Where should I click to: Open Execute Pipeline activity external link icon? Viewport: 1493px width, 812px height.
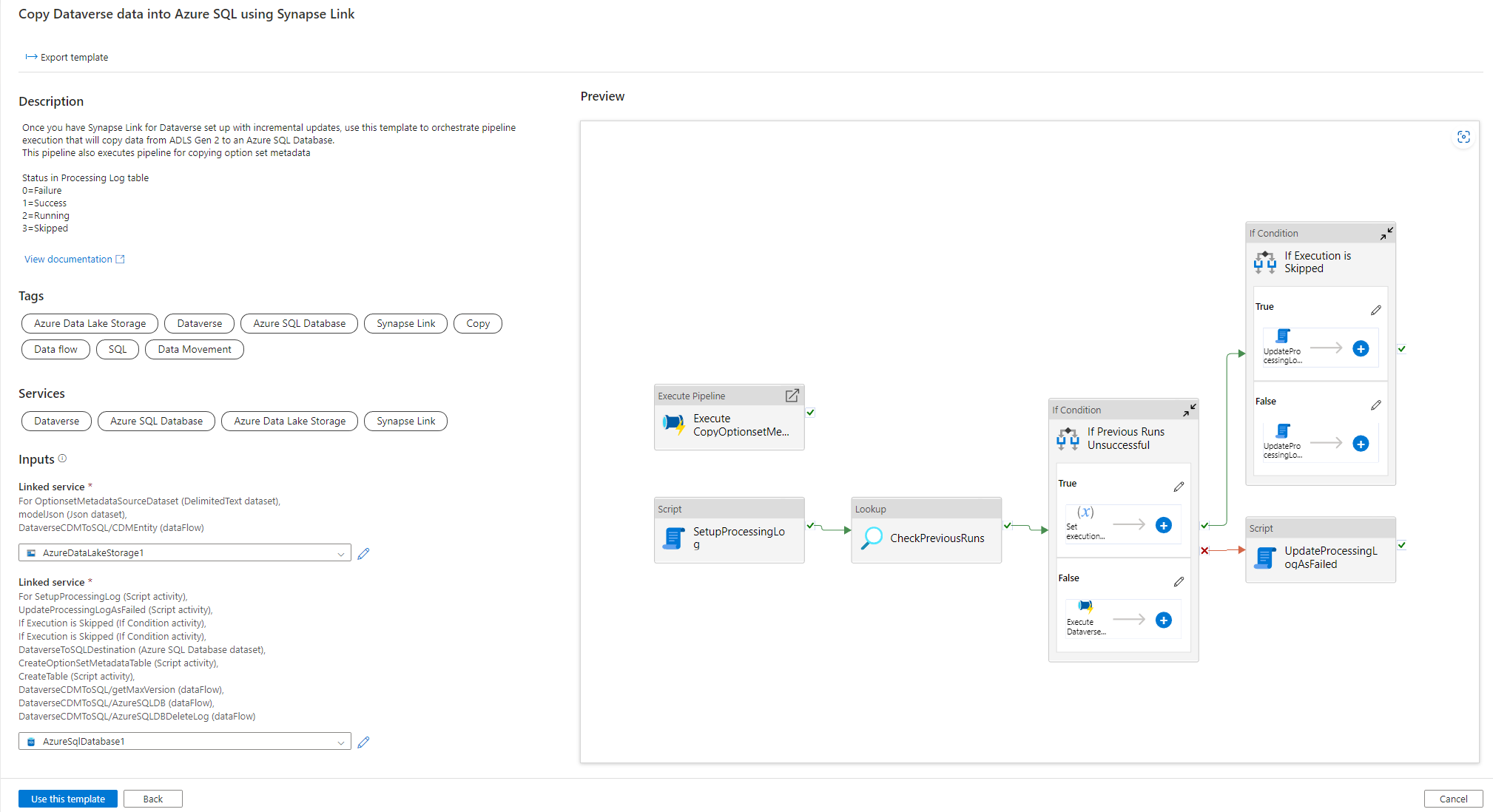(792, 396)
